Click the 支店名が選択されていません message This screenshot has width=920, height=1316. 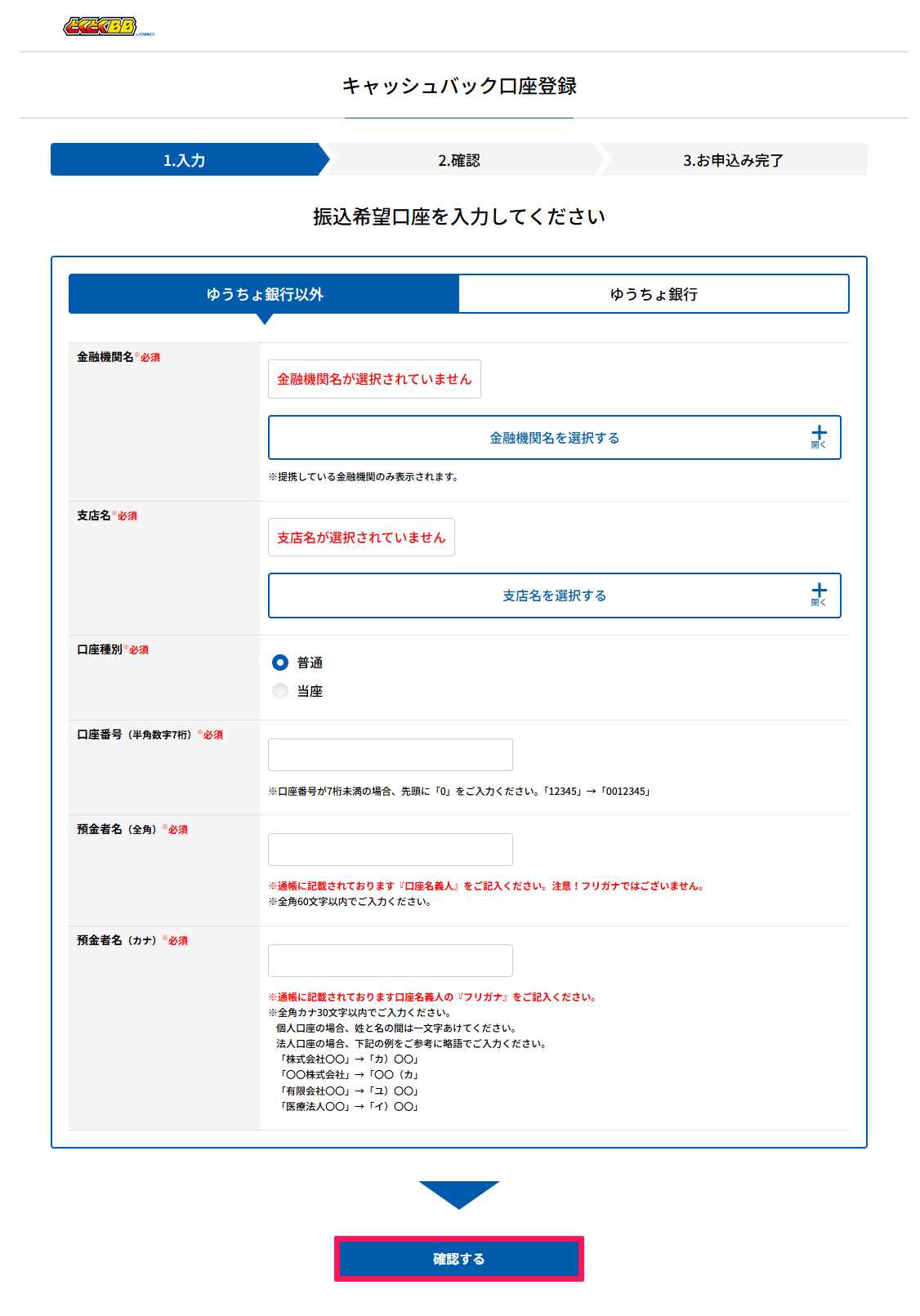tap(361, 538)
